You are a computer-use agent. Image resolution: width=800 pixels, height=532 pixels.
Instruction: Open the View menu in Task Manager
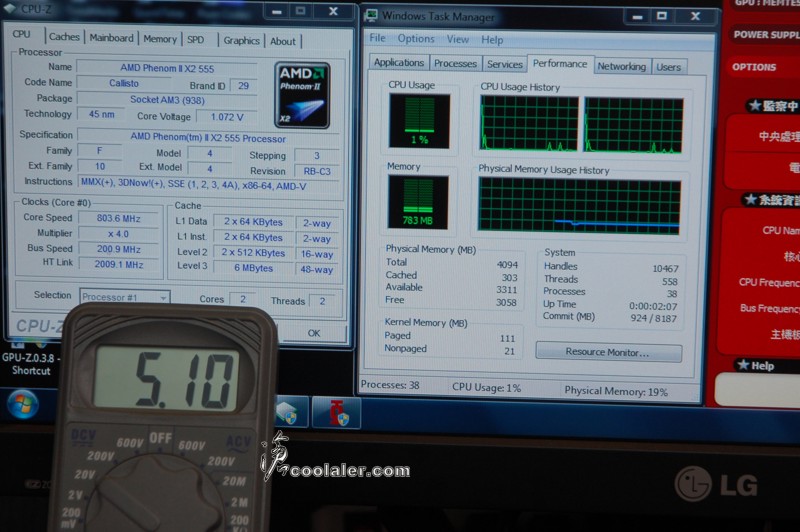coord(458,39)
